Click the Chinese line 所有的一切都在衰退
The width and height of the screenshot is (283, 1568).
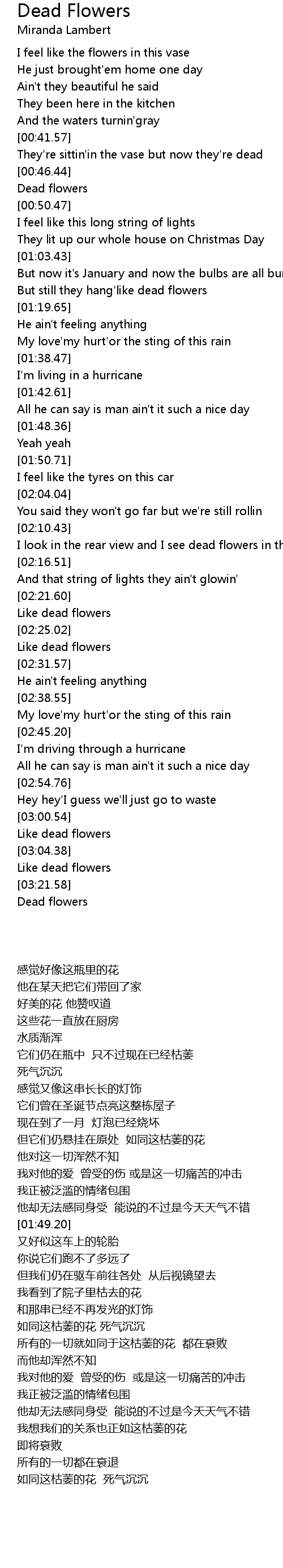tap(68, 1475)
